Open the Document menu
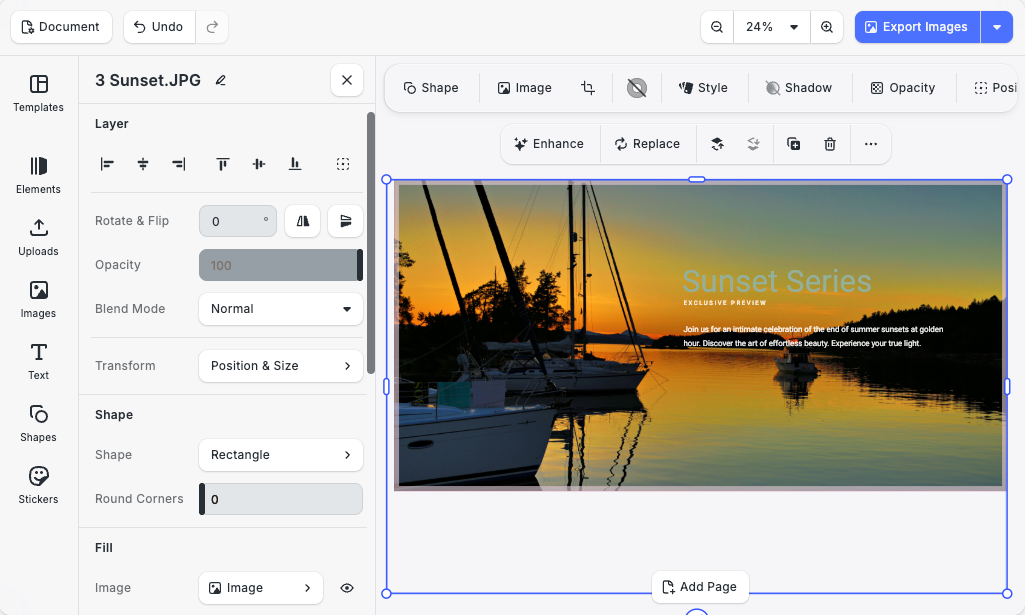The image size is (1025, 615). click(61, 27)
